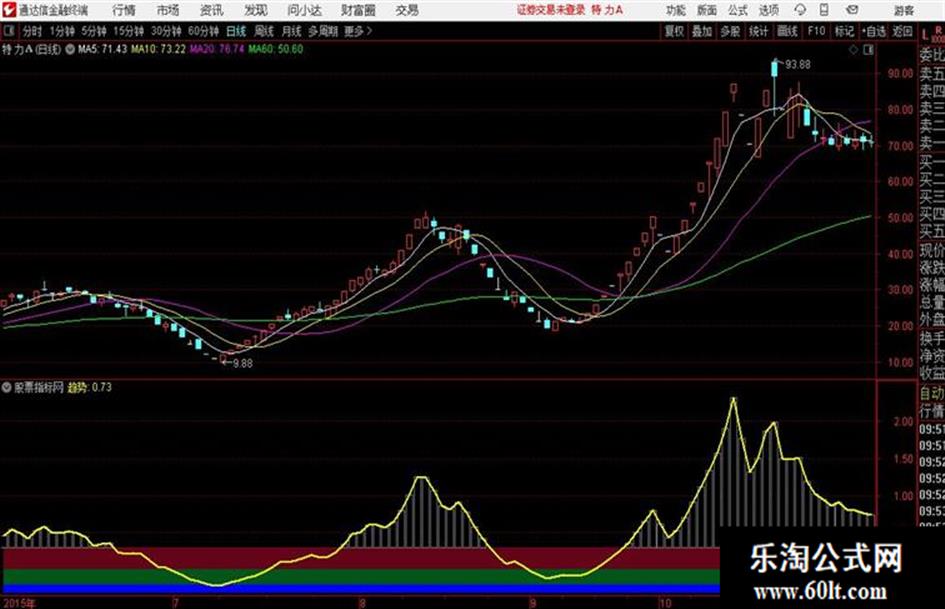Add stock with the +自选 button
This screenshot has width=945, height=609.
tap(873, 31)
